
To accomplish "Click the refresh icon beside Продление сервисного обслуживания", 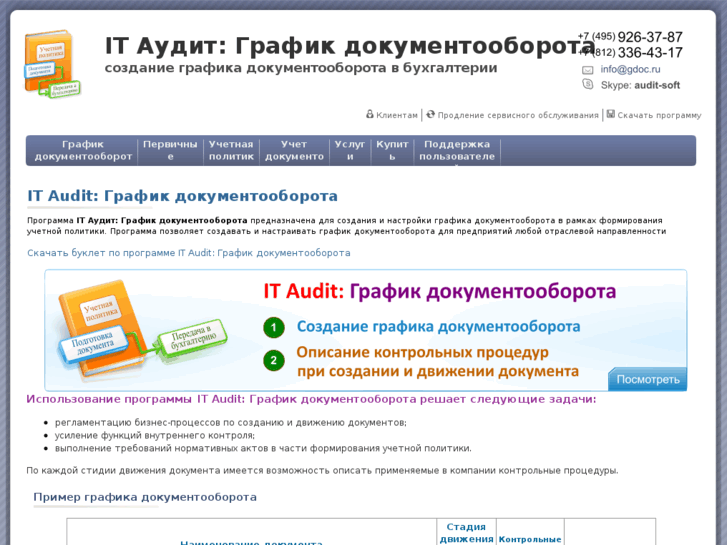I will click(x=431, y=114).
